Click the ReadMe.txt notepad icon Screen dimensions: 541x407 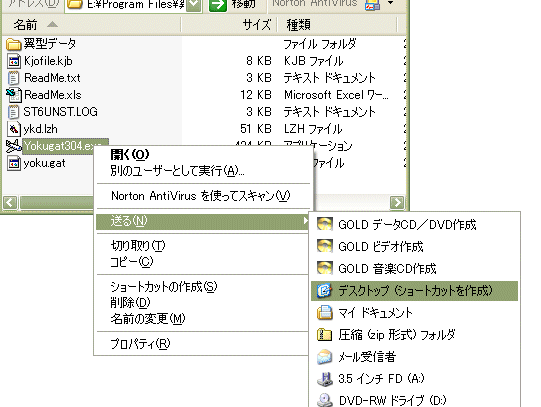(x=14, y=78)
